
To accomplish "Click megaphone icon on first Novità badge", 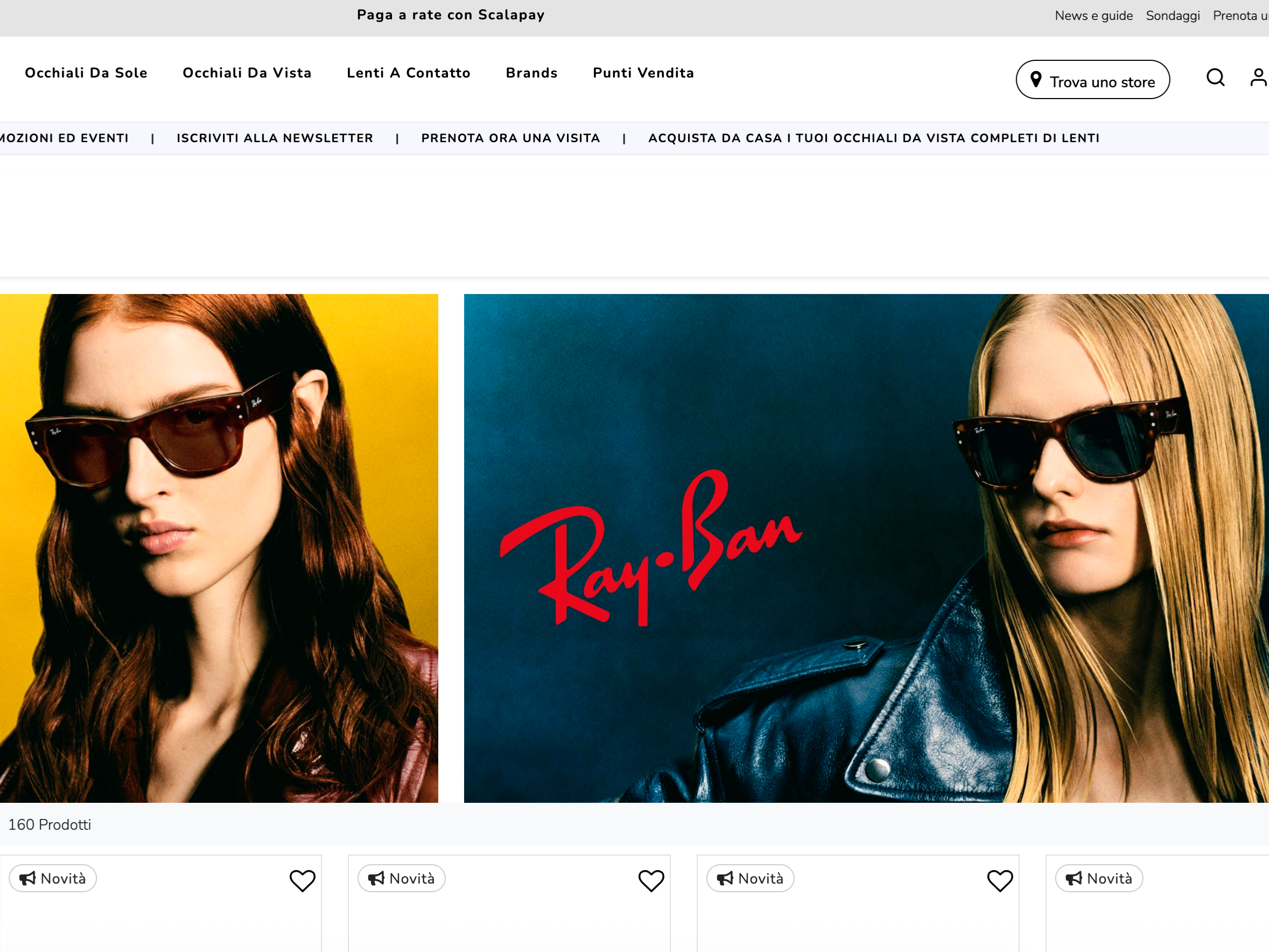I will [x=27, y=879].
